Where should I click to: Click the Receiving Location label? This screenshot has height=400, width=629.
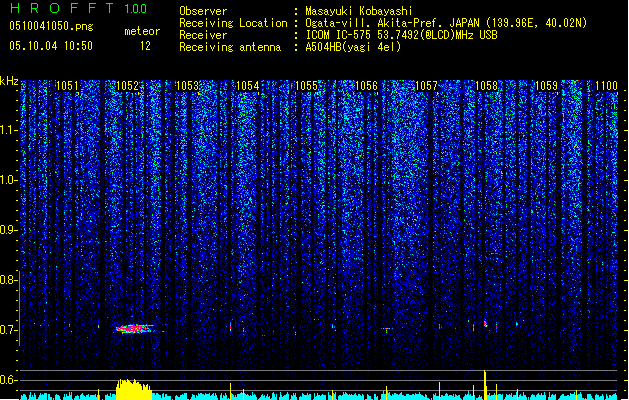(233, 23)
